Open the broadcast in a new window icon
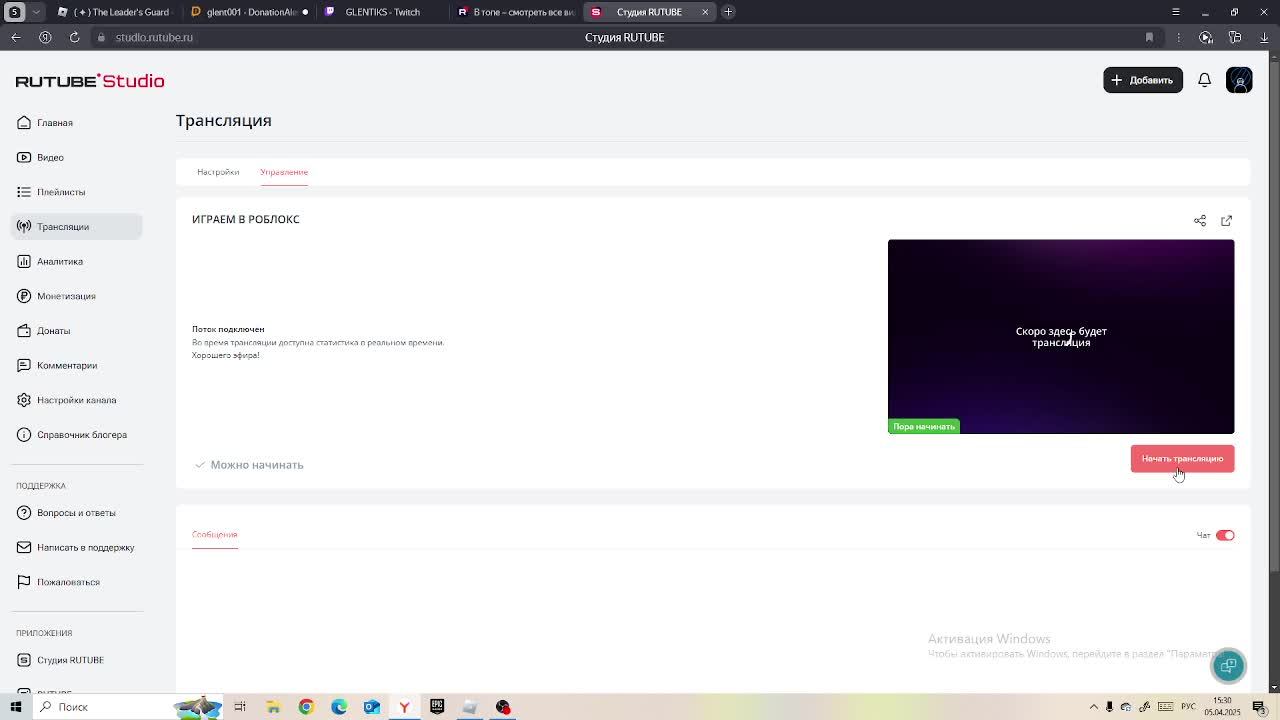Viewport: 1280px width, 720px height. click(1226, 221)
